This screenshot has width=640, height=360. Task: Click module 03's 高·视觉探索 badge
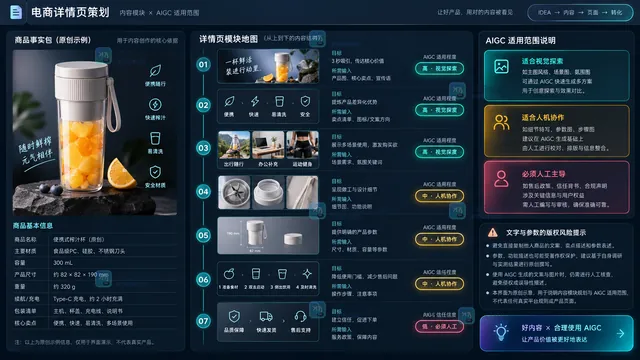pyautogui.click(x=439, y=152)
